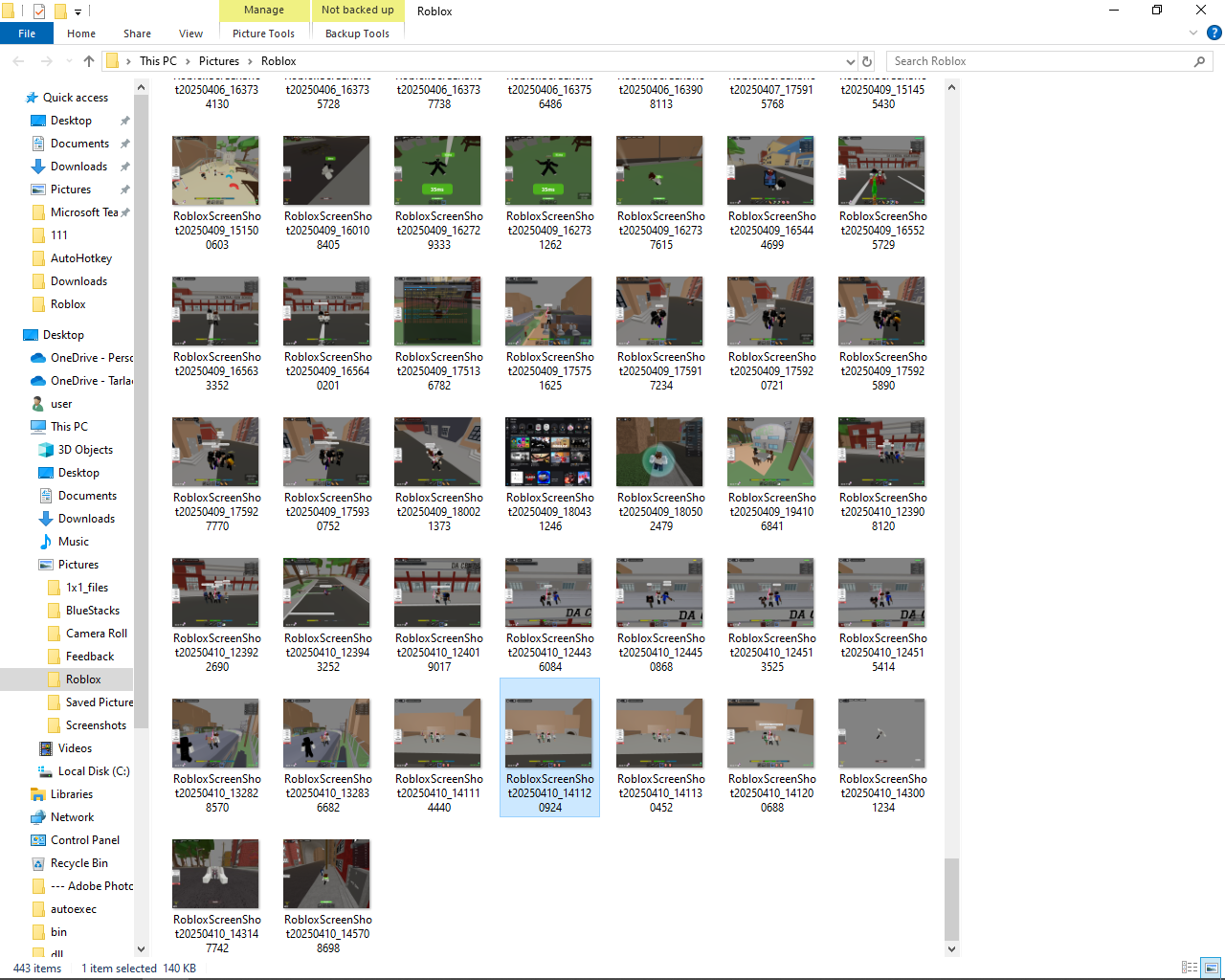The height and width of the screenshot is (980, 1225).
Task: Select Libraries in the navigation pane
Action: coord(72,794)
